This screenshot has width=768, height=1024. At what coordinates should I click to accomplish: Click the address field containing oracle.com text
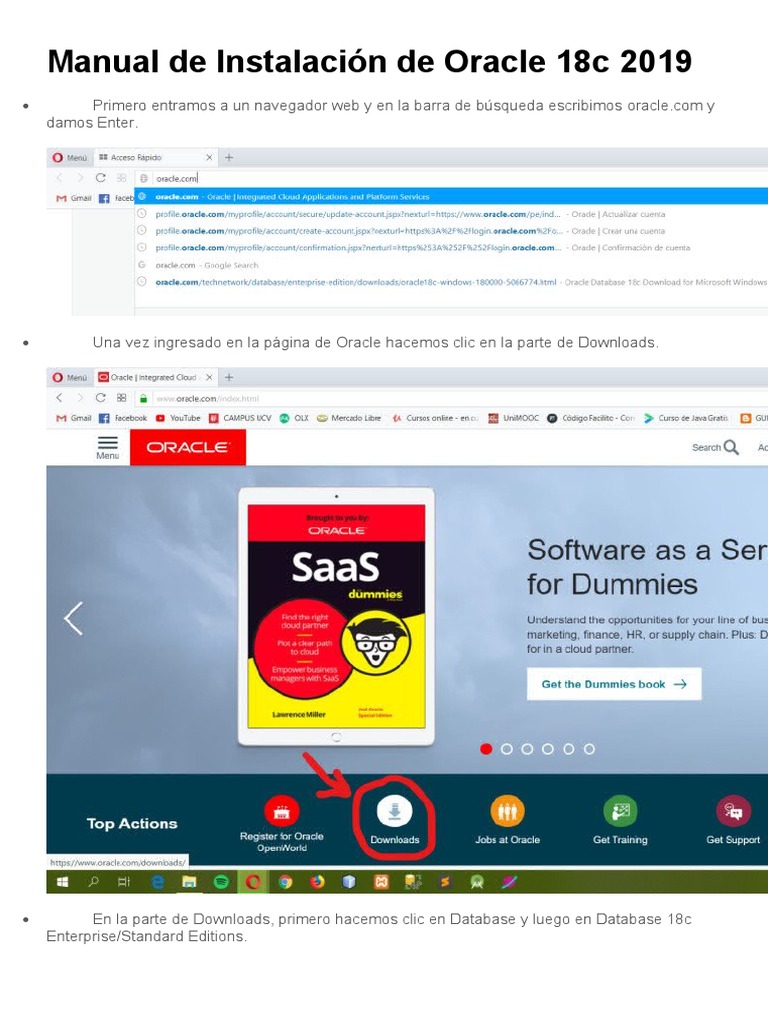tap(451, 178)
